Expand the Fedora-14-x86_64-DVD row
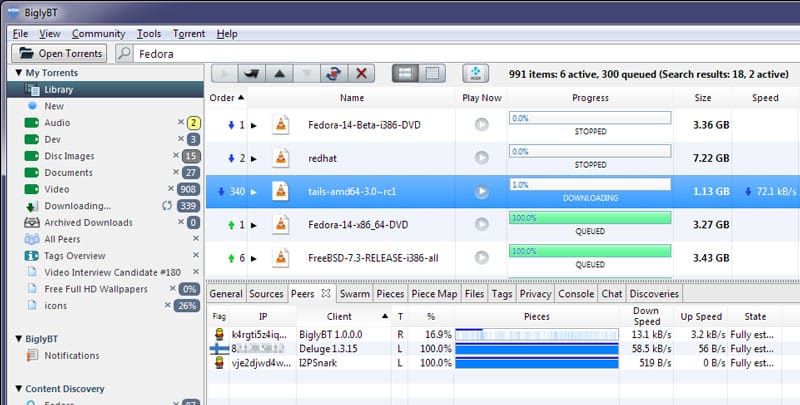Image resolution: width=800 pixels, height=405 pixels. [x=254, y=225]
